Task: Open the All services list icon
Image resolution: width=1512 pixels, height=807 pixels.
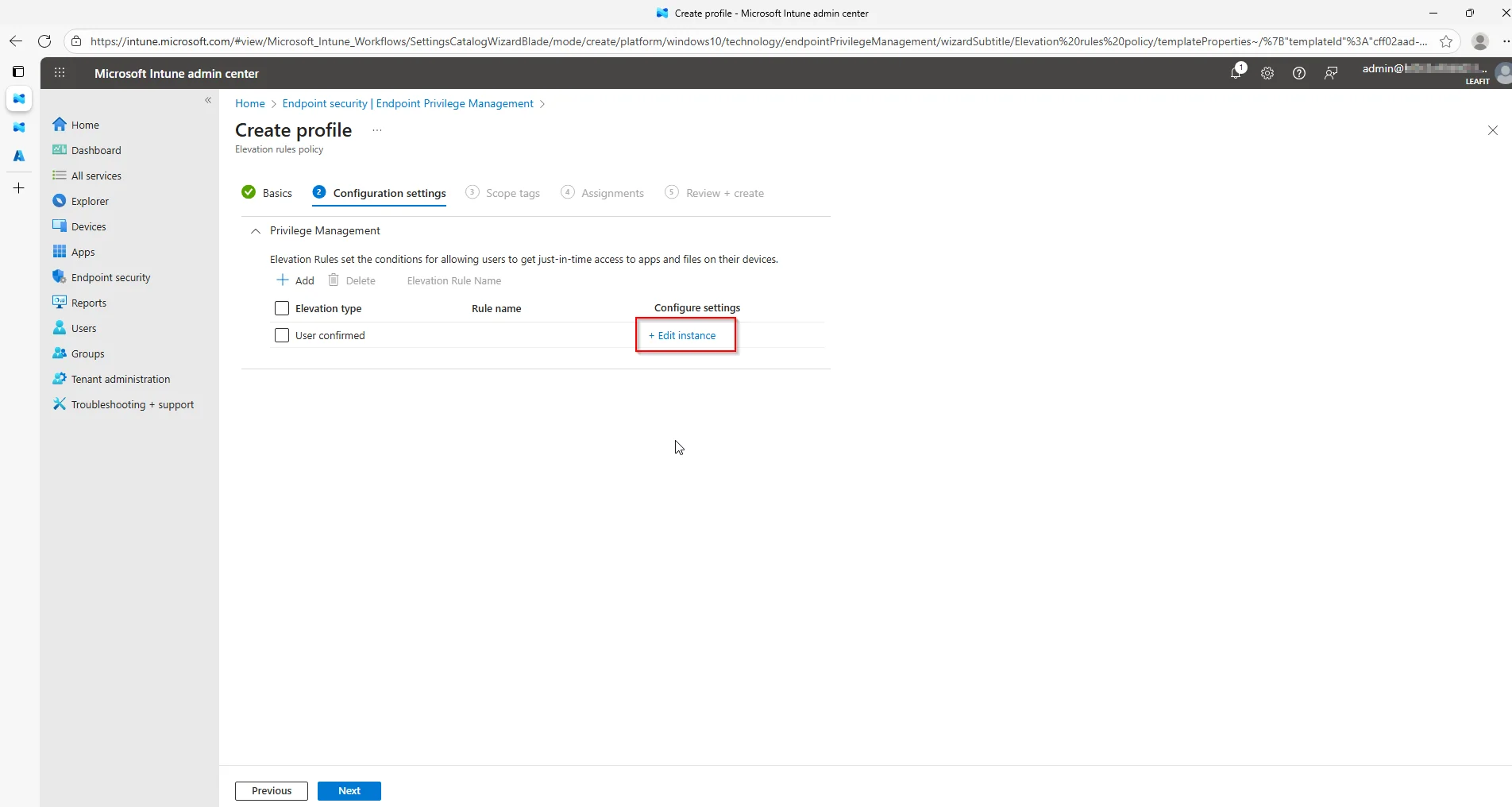Action: point(60,176)
